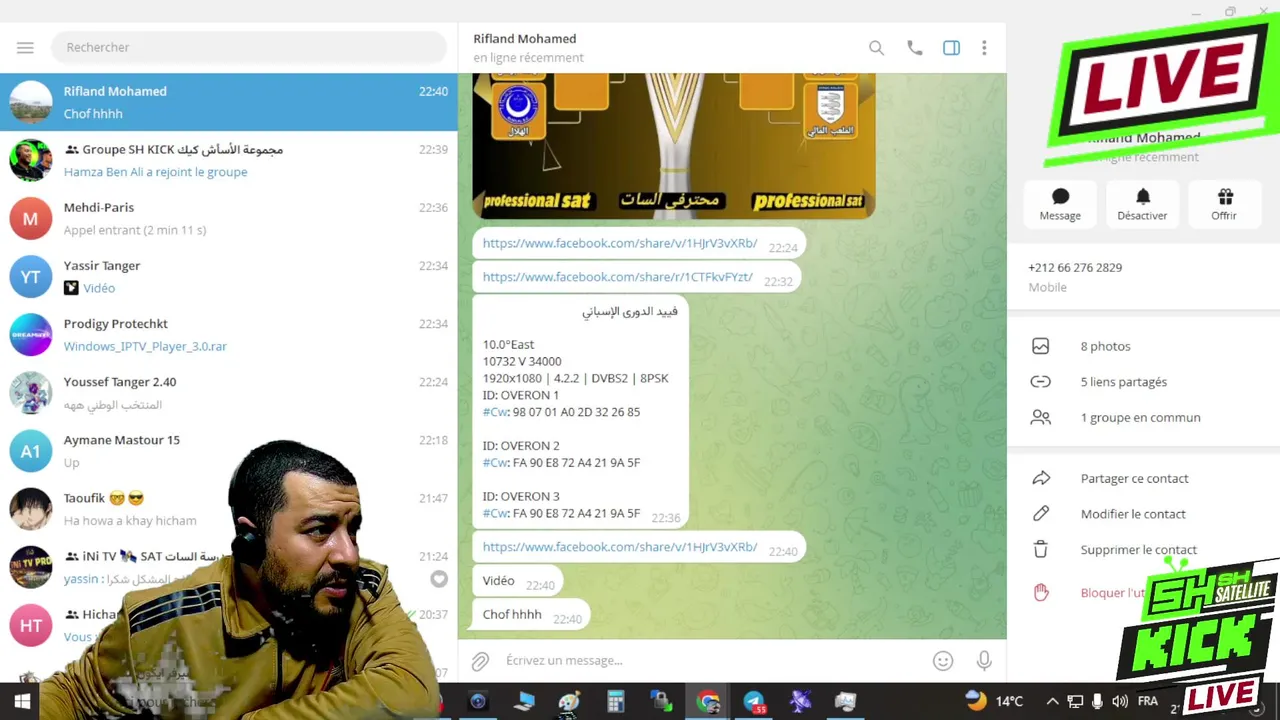Click #Cw hashtag under OVERON 1

[x=495, y=412]
